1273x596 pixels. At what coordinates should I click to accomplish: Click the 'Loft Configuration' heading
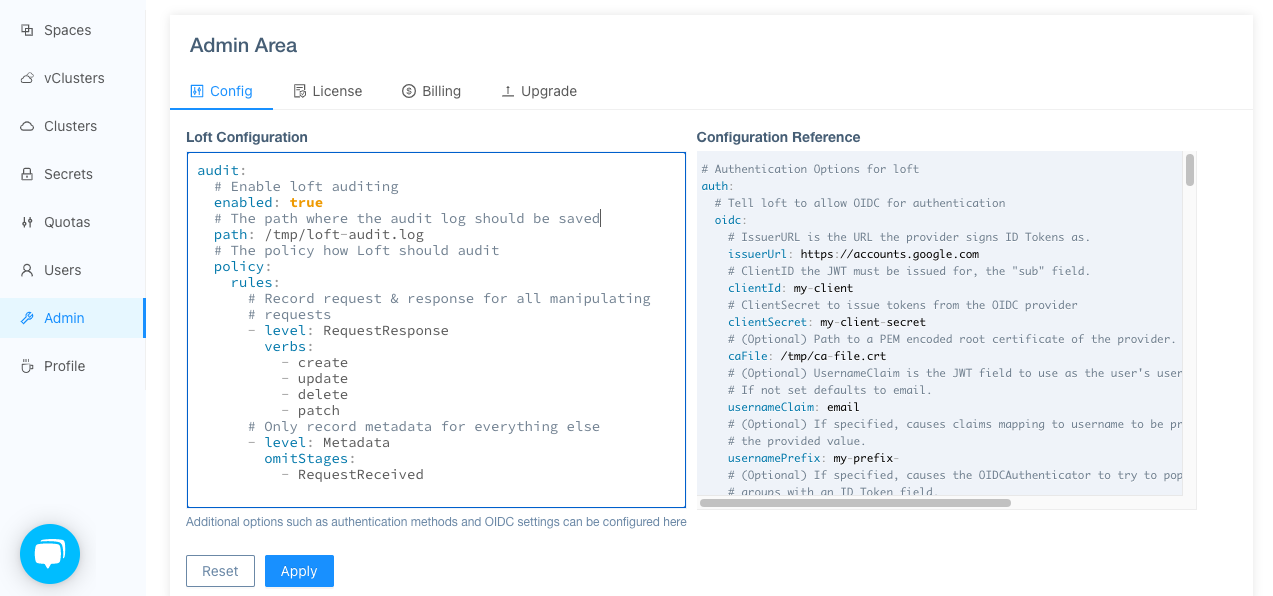click(x=247, y=137)
